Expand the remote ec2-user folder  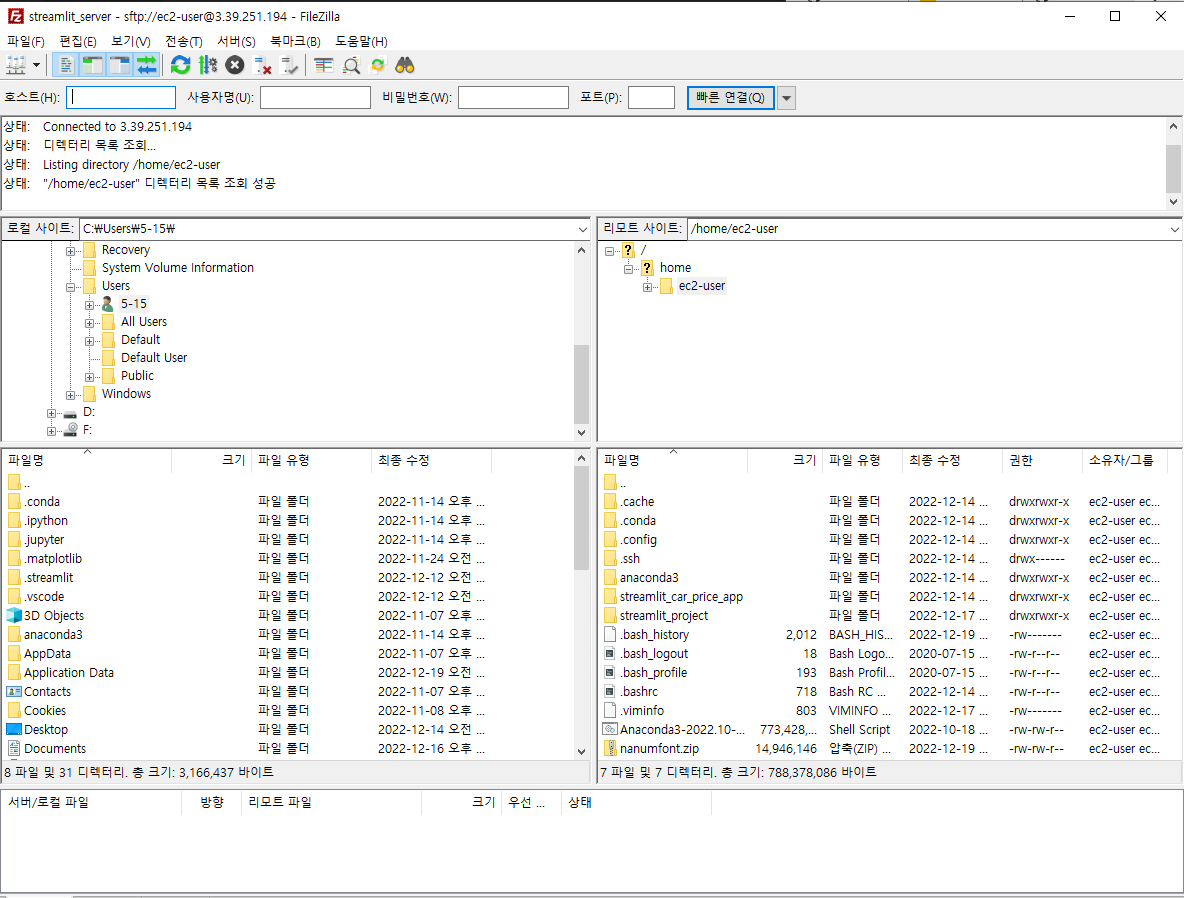coord(647,287)
